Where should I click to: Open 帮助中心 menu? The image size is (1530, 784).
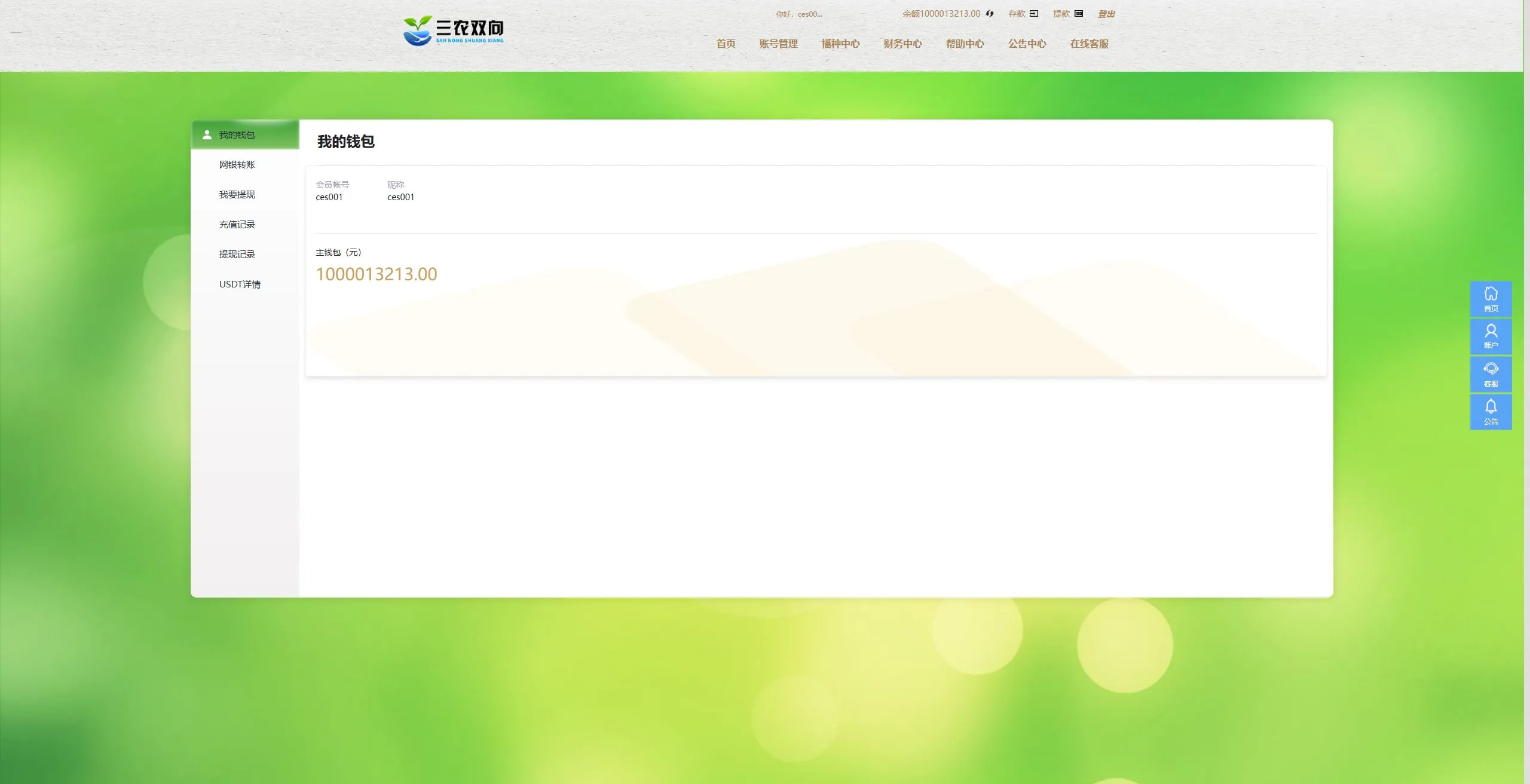point(965,44)
